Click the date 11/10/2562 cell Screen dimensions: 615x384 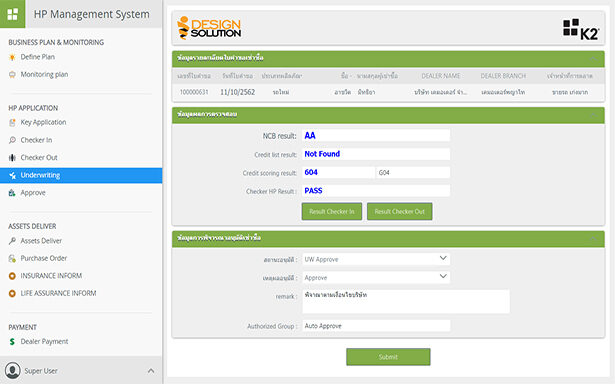(237, 92)
